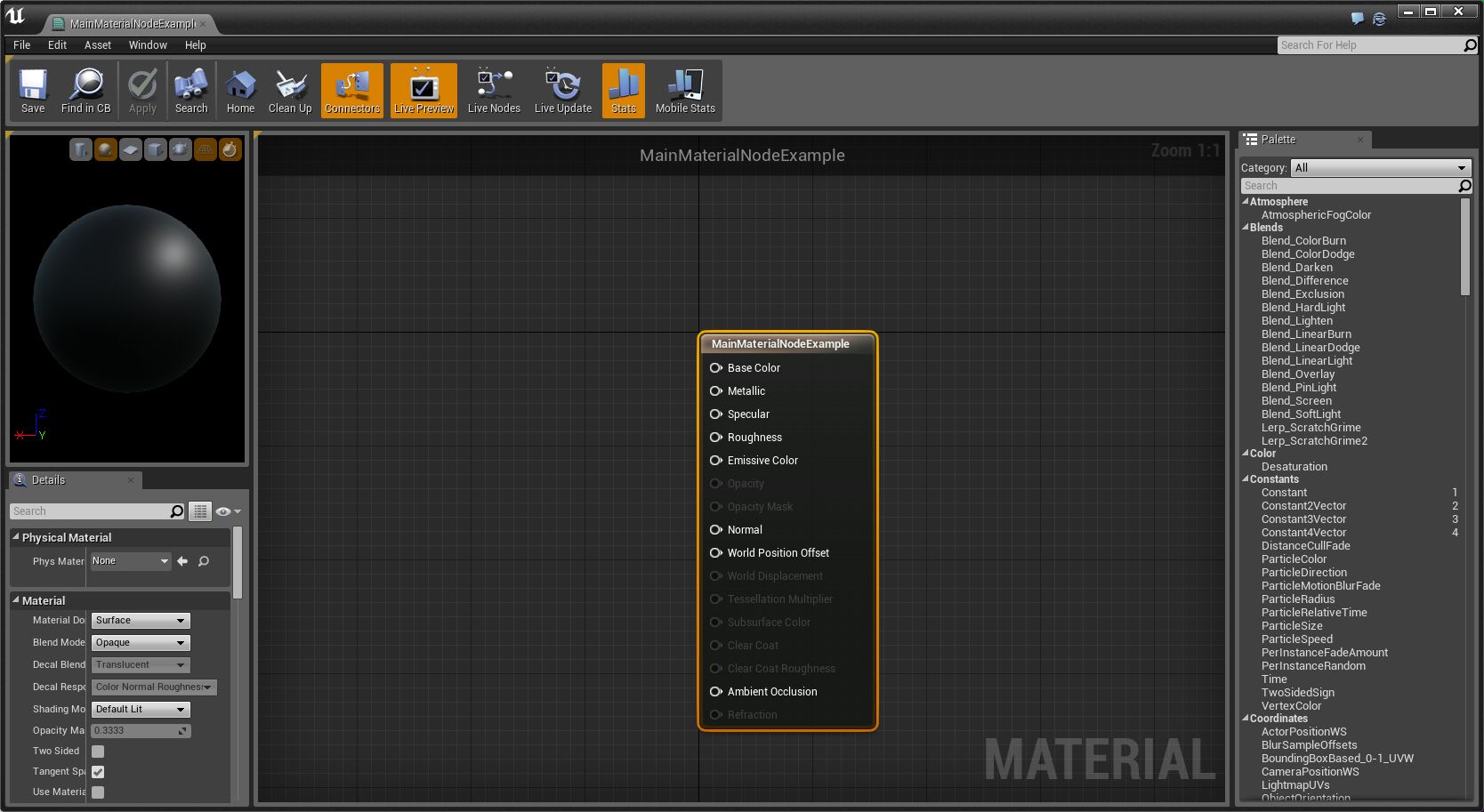The image size is (1484, 812).
Task: Collapse the Constants category in the Palette
Action: pyautogui.click(x=1245, y=478)
